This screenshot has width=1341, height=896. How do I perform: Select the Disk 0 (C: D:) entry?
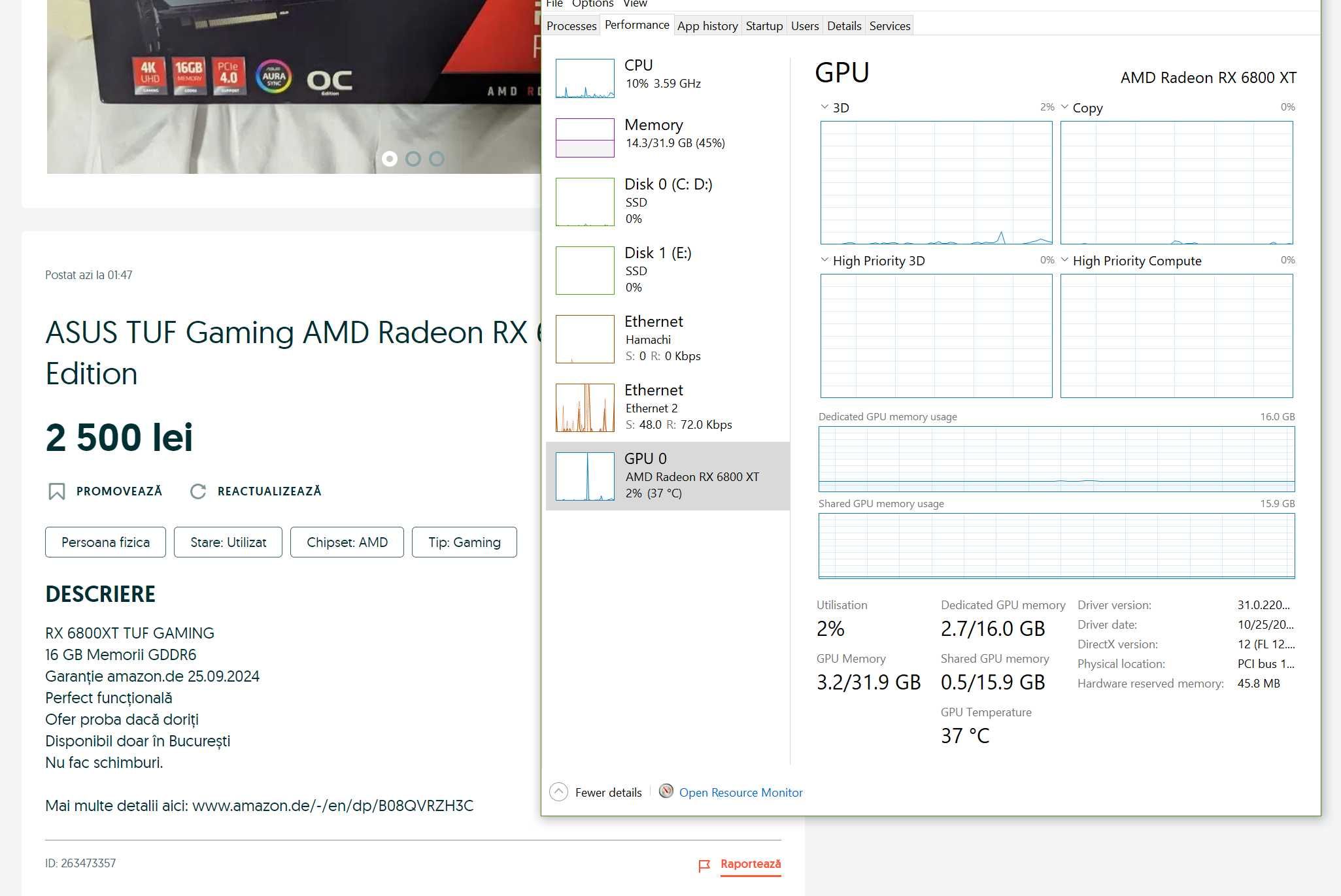(x=668, y=201)
